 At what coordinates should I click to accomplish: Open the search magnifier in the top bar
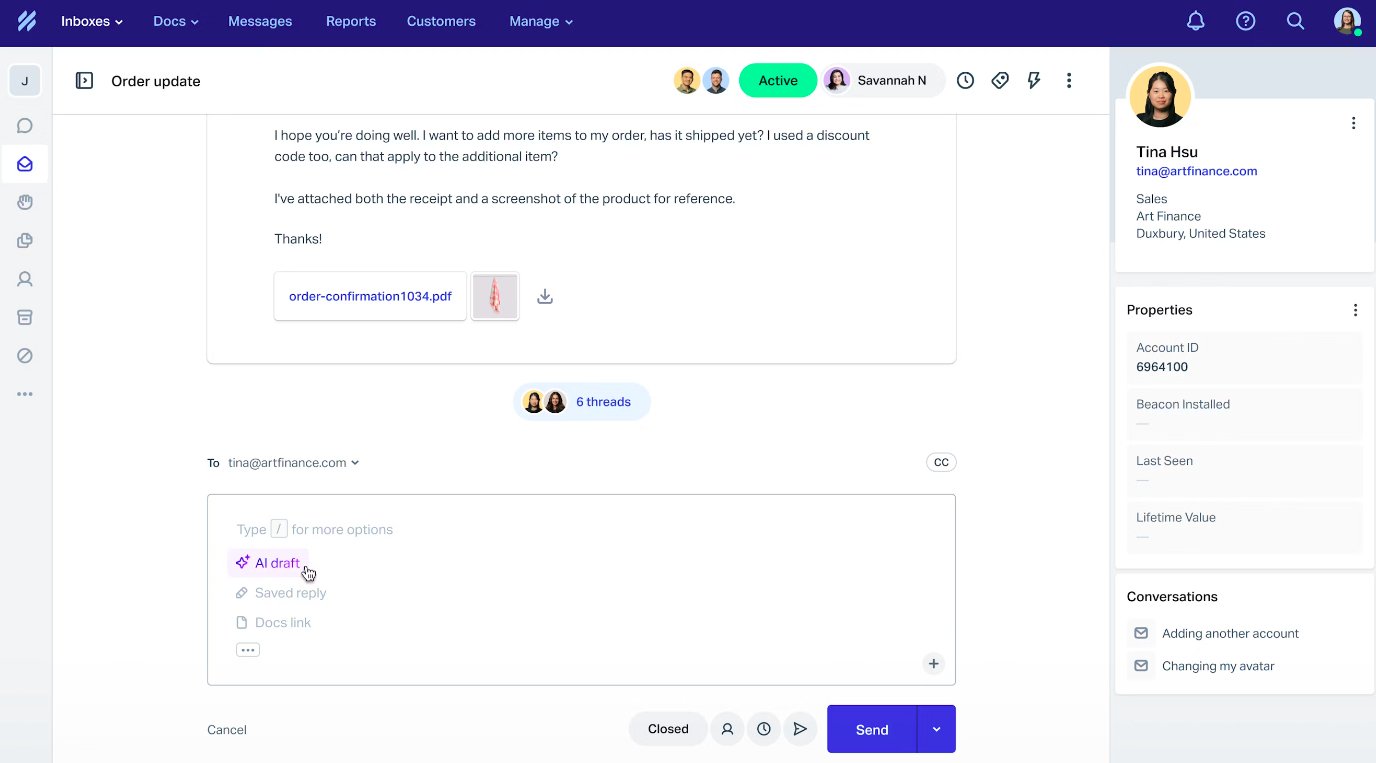(x=1295, y=20)
